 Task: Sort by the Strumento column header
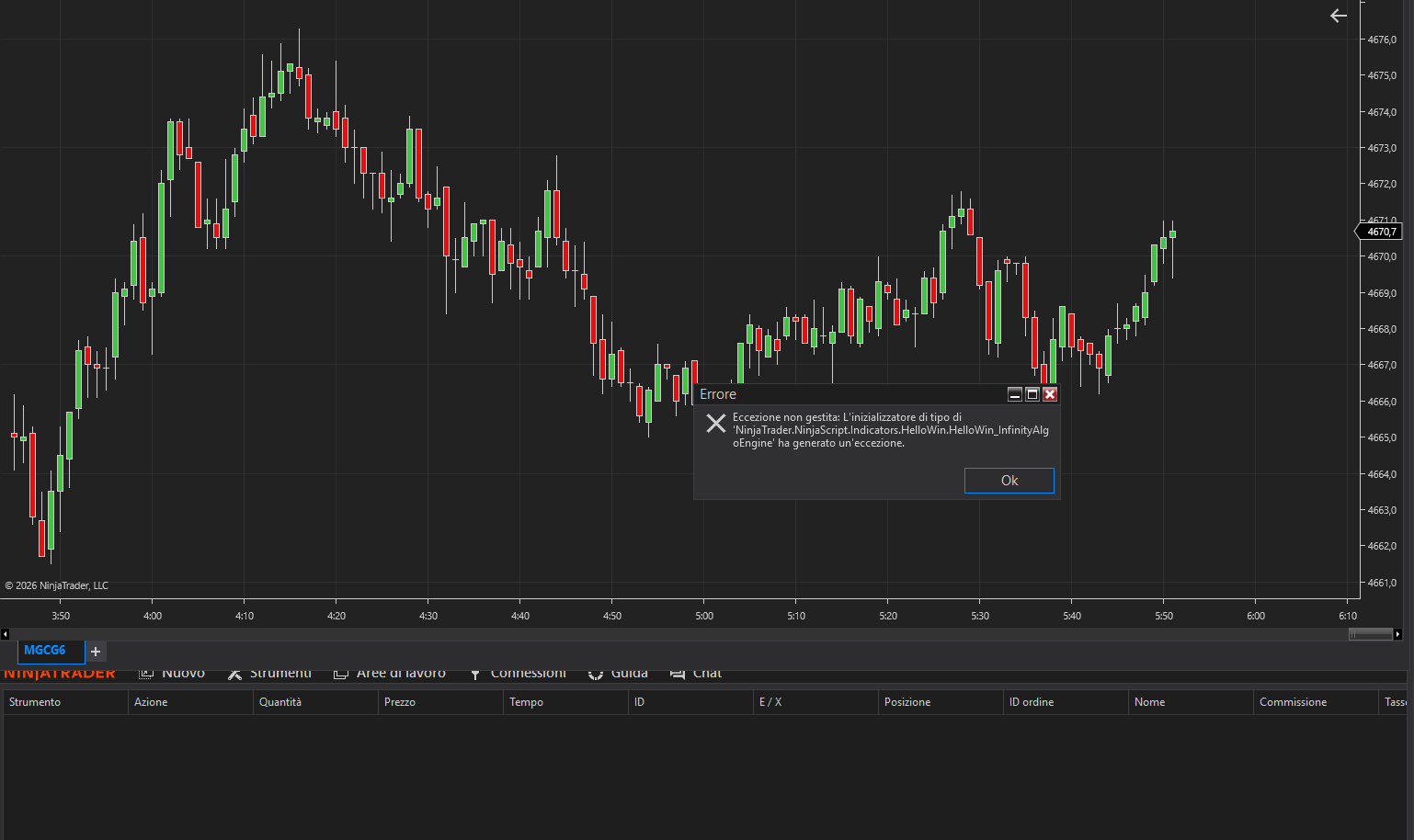pos(35,702)
